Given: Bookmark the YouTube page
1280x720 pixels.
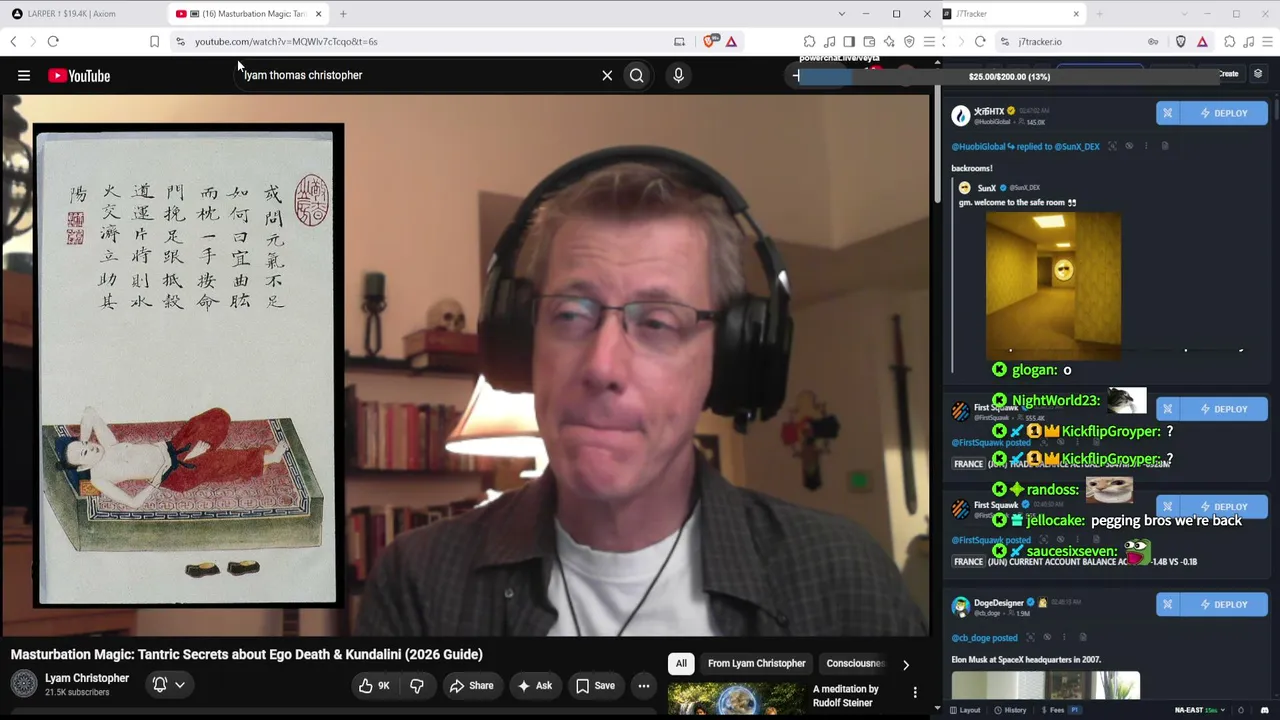Looking at the screenshot, I should point(154,41).
